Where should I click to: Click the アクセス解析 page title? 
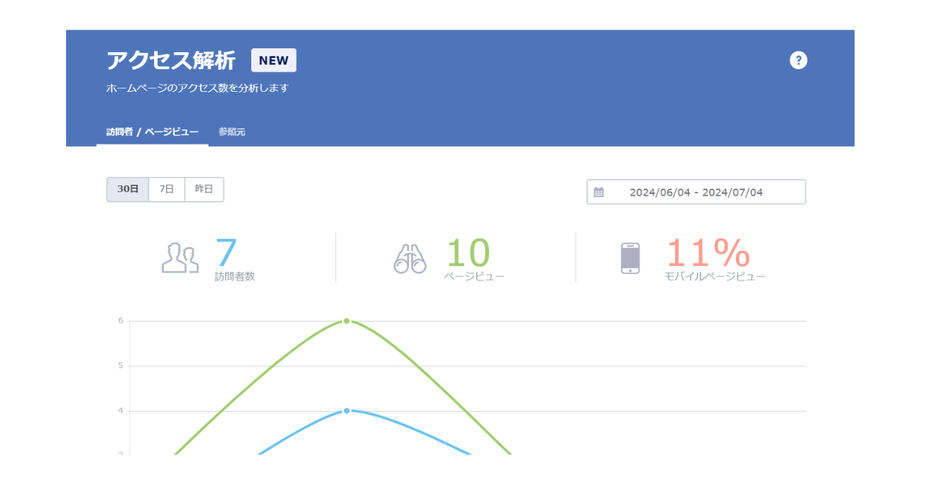tap(171, 61)
